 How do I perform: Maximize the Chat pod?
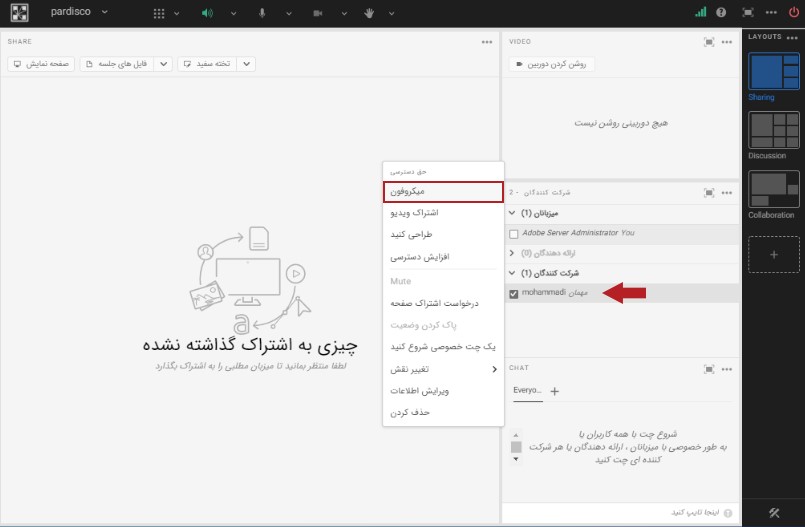coord(709,369)
